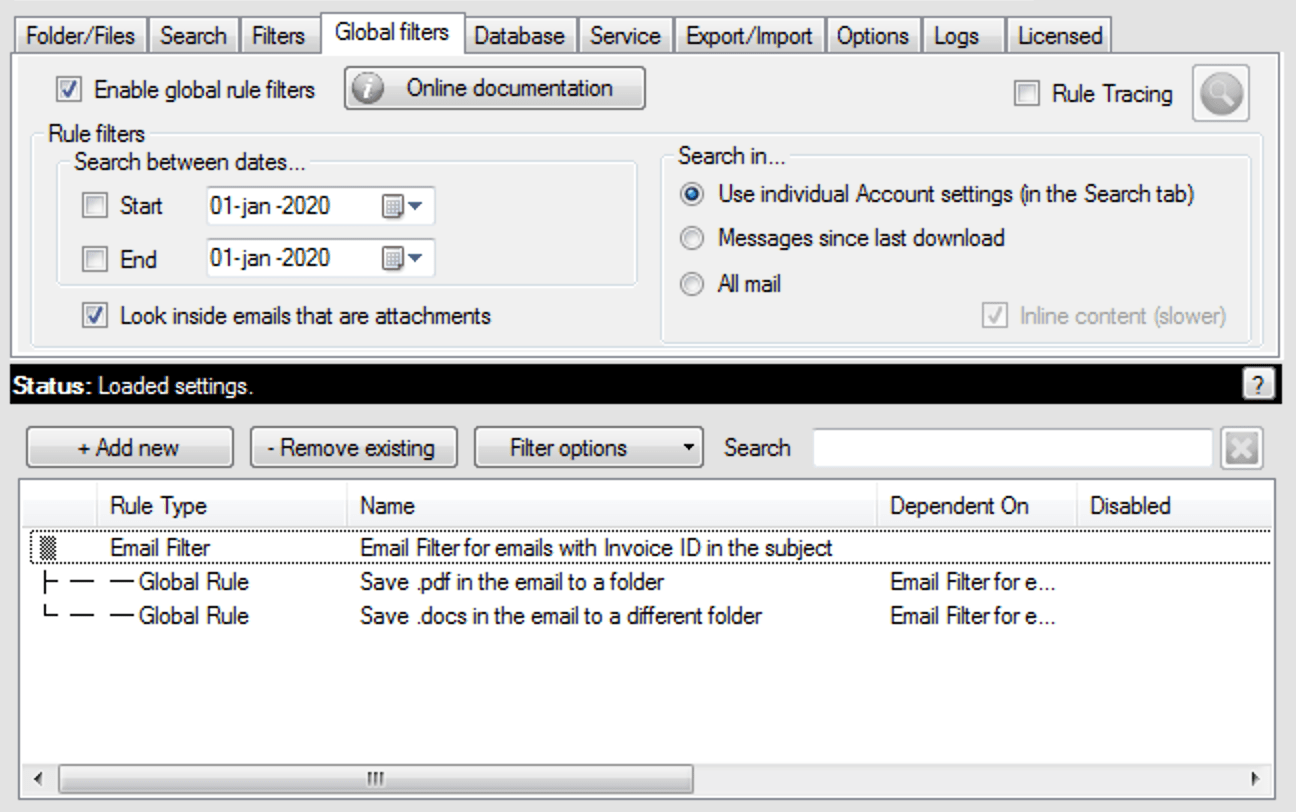Select the All mail radio option
This screenshot has height=812, width=1296.
click(x=690, y=284)
